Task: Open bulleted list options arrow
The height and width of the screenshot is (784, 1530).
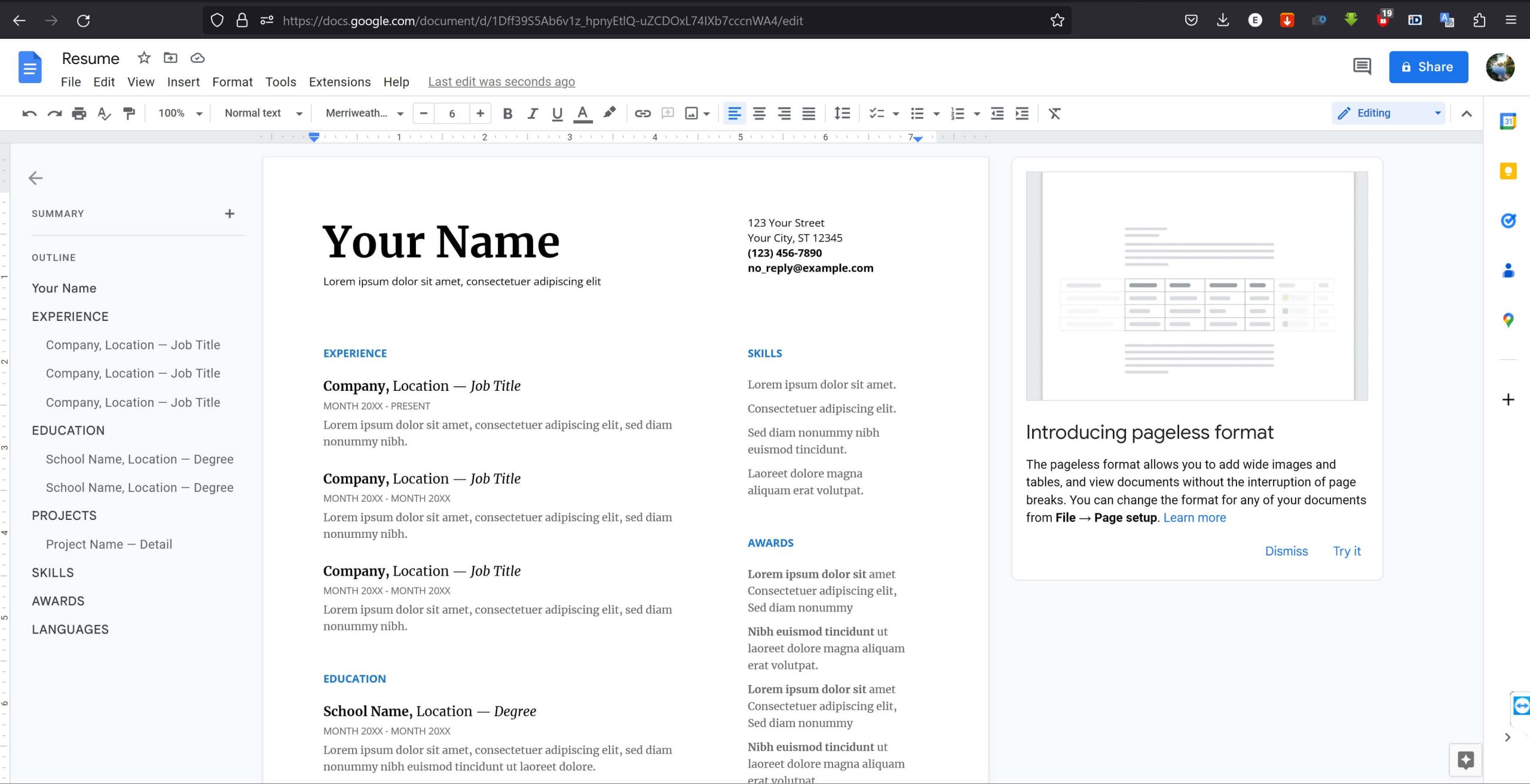Action: click(x=937, y=114)
